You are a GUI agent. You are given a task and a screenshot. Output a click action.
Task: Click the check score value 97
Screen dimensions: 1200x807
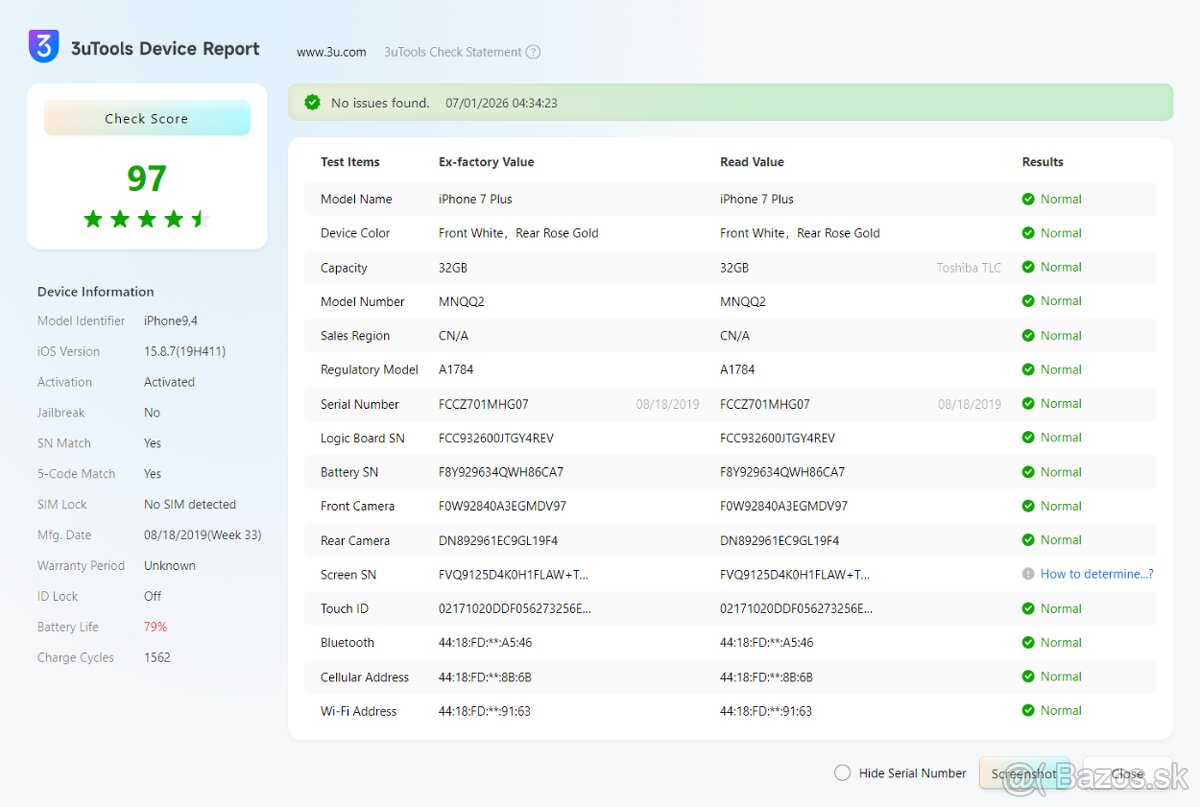146,178
